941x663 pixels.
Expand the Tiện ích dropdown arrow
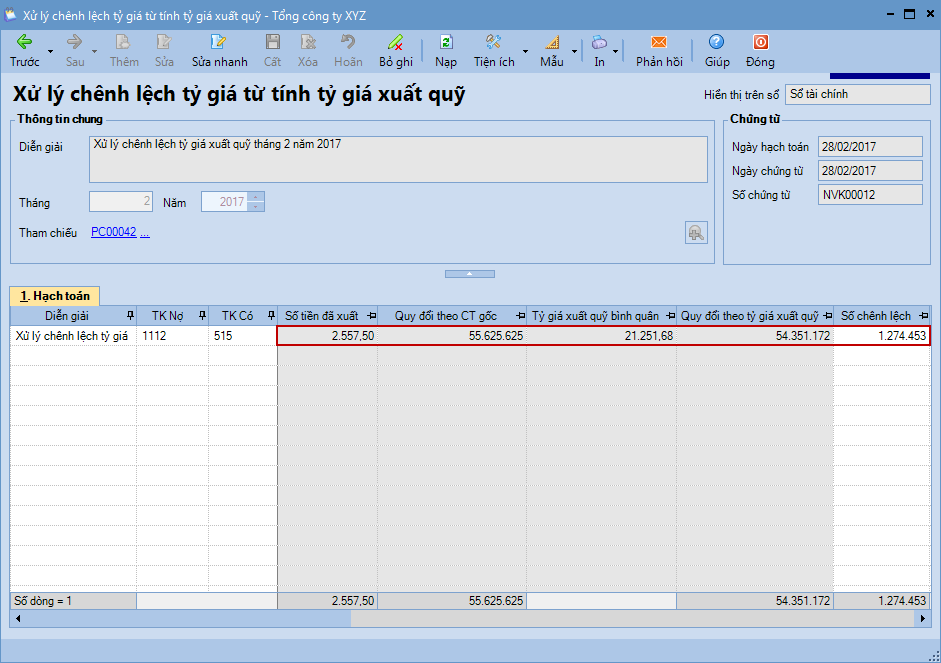(x=525, y=52)
